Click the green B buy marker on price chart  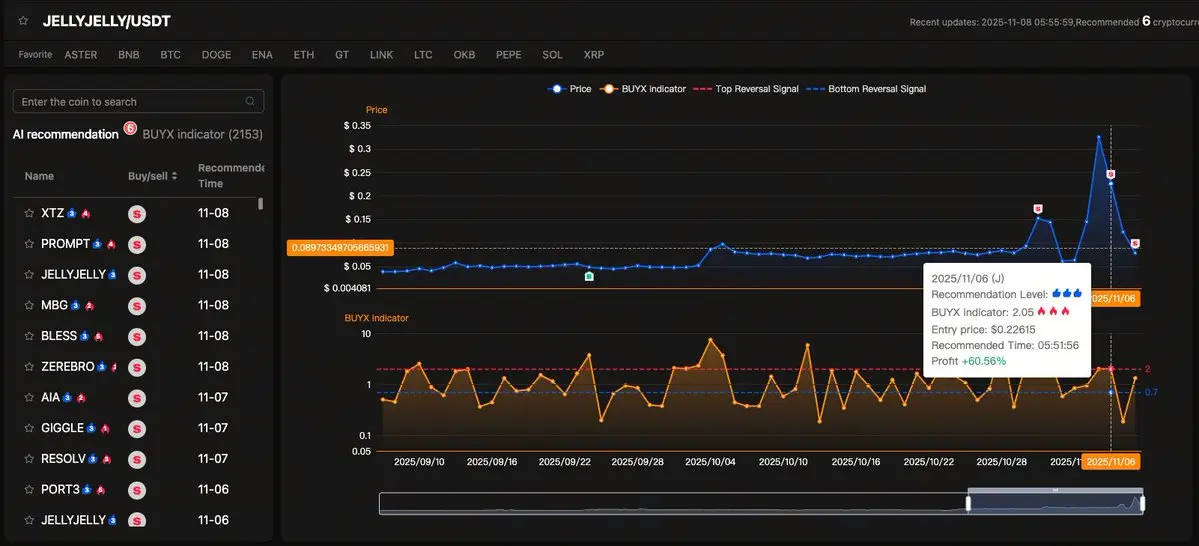589,276
